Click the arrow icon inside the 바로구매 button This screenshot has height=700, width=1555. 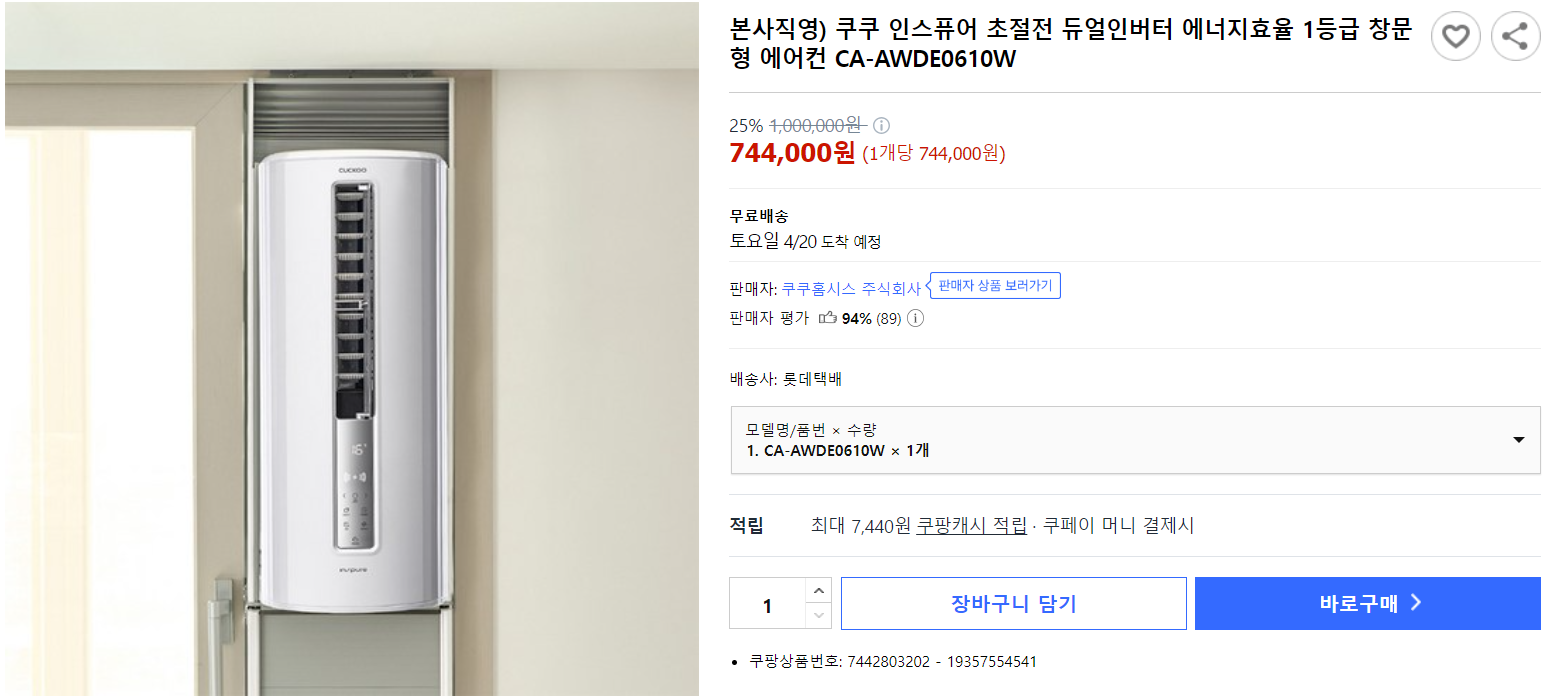pos(1416,603)
